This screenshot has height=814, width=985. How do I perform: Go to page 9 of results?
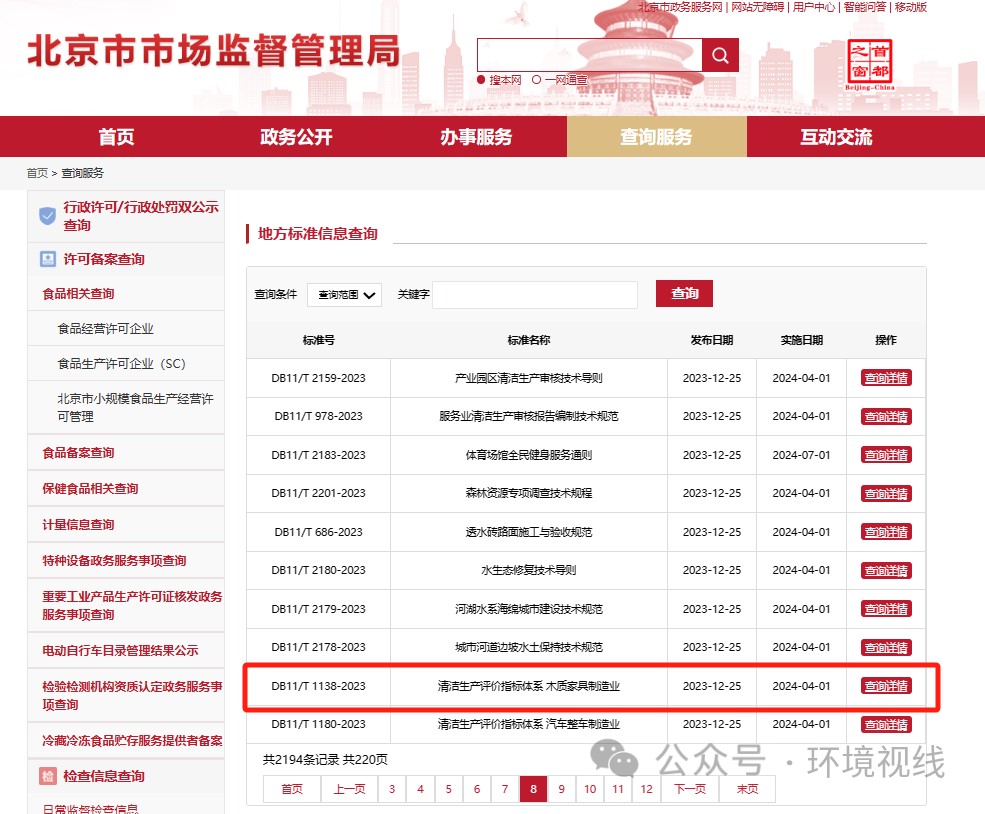[x=562, y=789]
